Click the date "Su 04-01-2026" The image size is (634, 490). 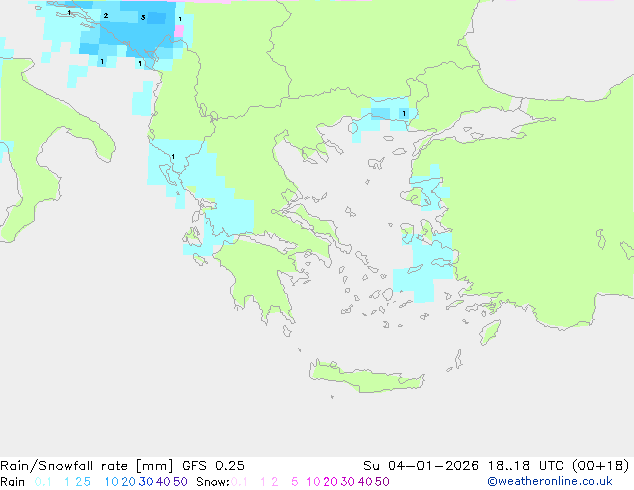pos(421,466)
